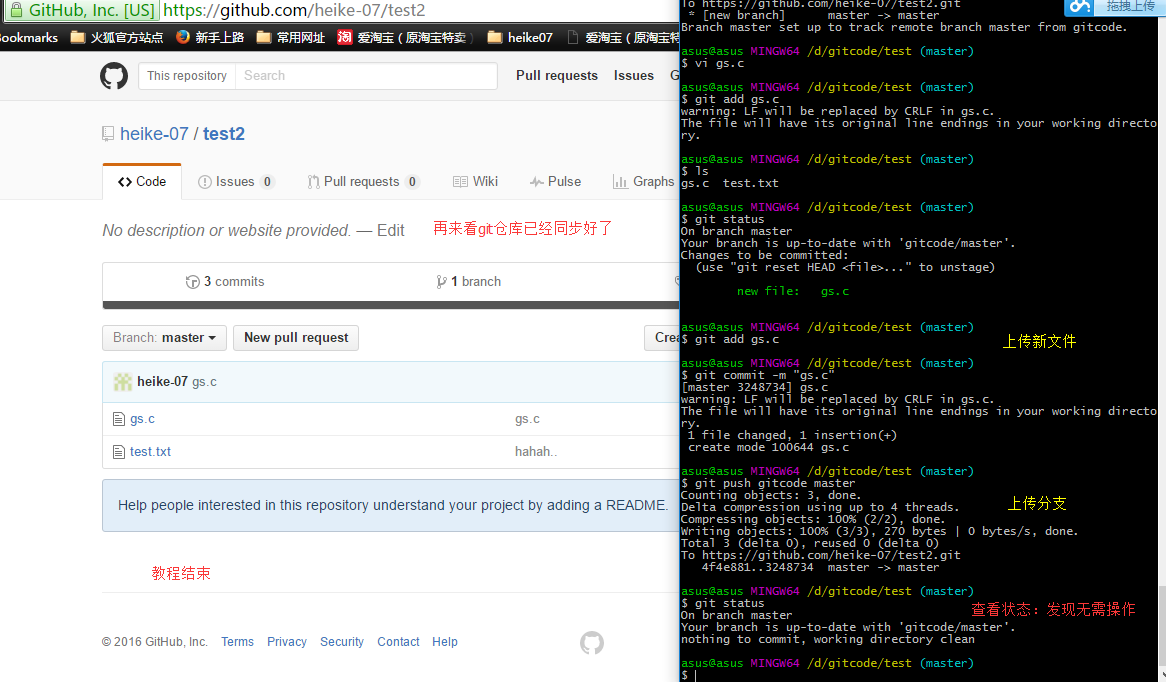The image size is (1166, 682).
Task: Click the repository Search input field
Action: pos(366,76)
